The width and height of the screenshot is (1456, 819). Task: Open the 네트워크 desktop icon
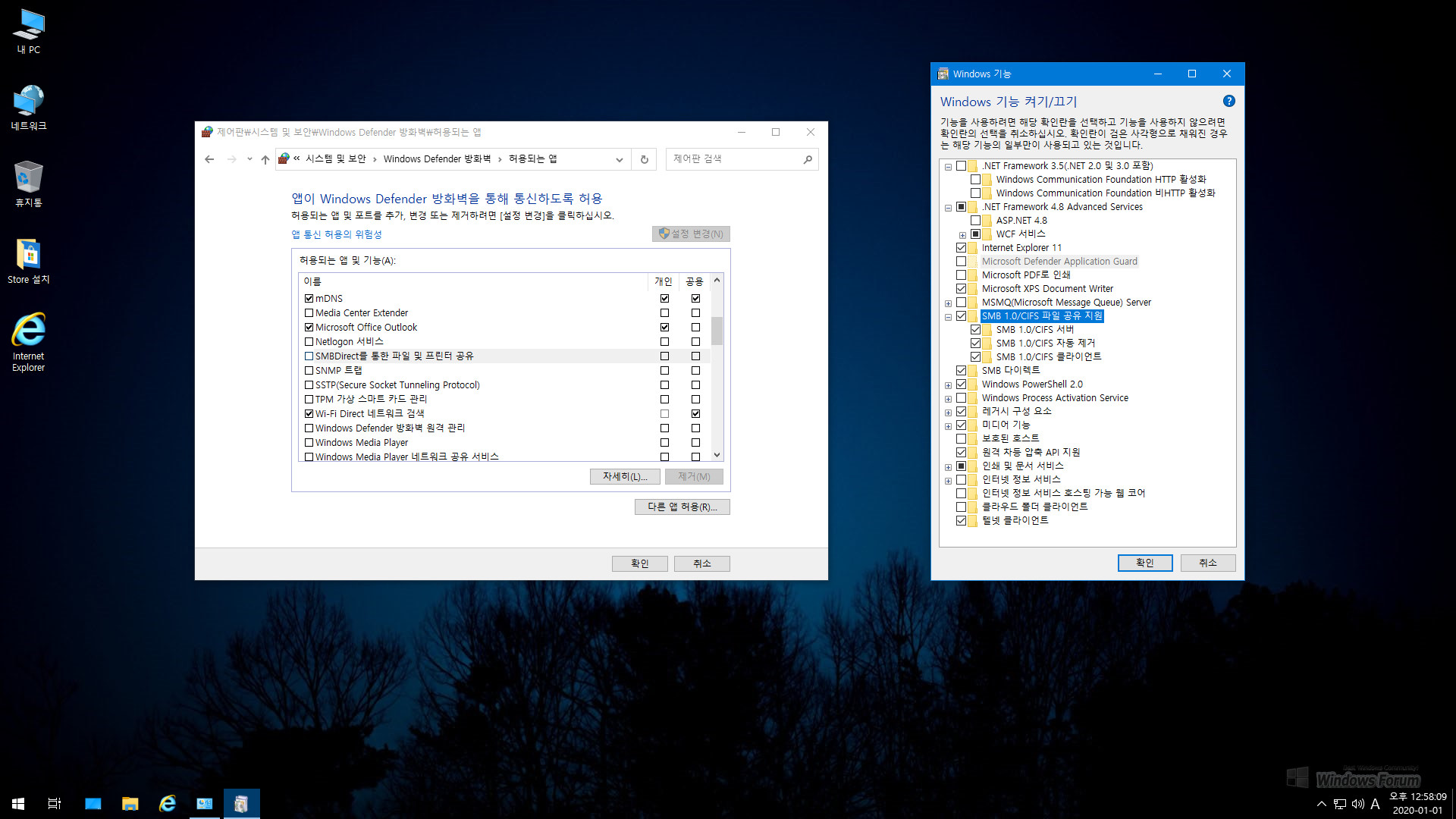[29, 108]
